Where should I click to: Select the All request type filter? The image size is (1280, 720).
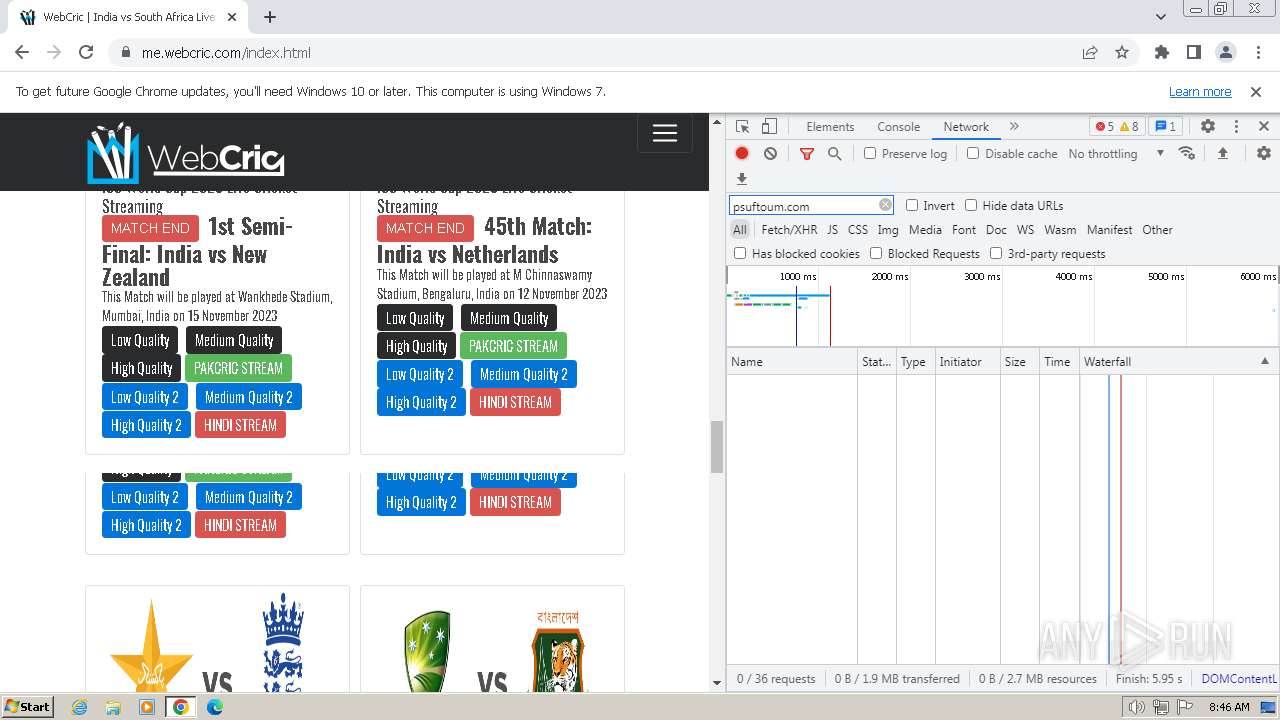click(x=740, y=230)
